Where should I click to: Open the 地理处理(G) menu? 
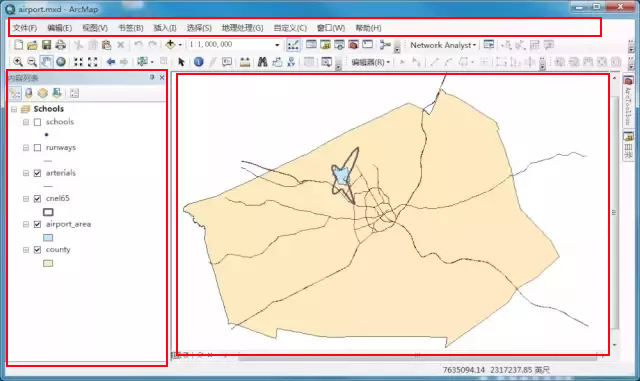pos(242,28)
